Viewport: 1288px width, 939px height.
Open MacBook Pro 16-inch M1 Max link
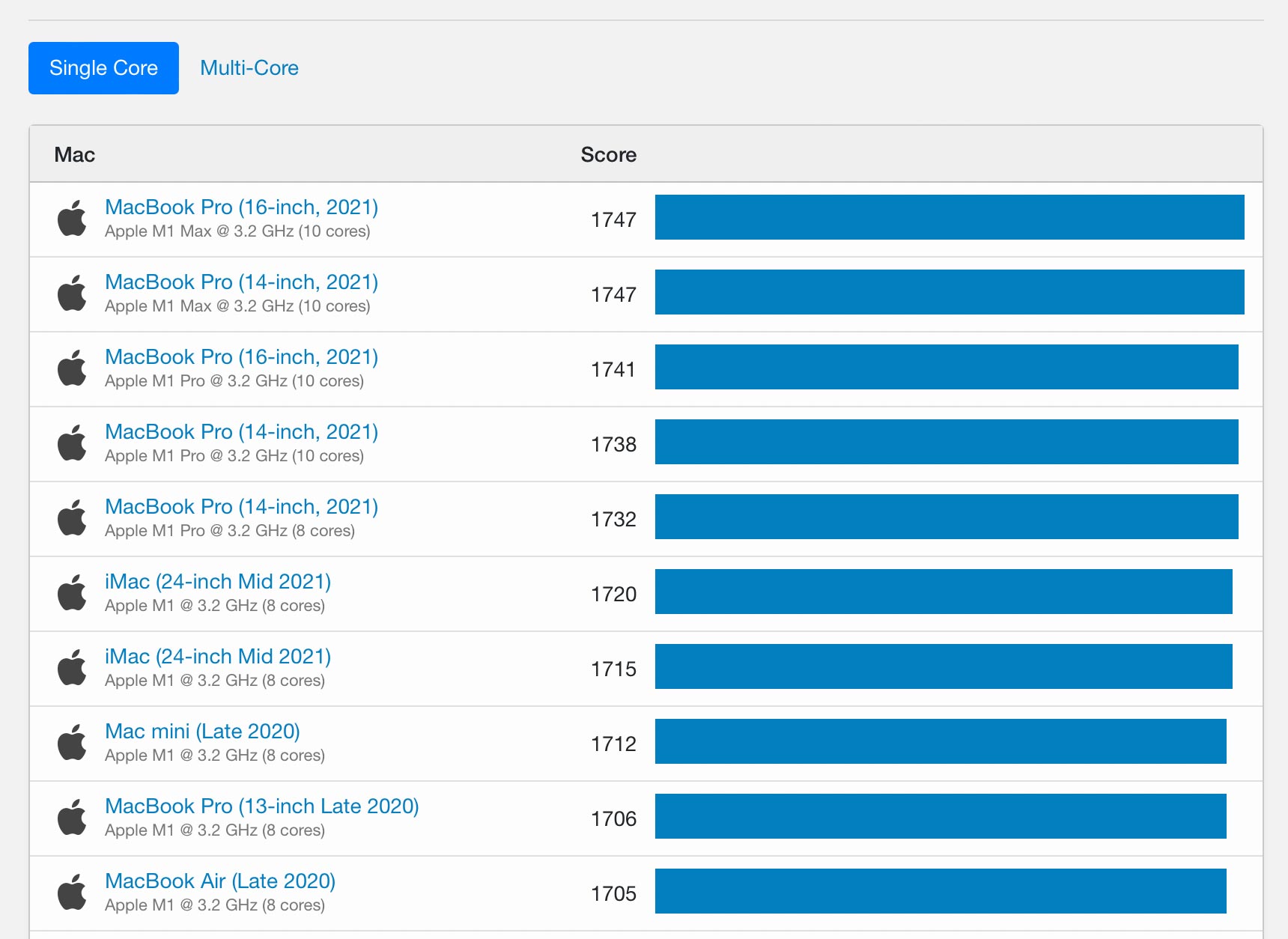coord(241,207)
